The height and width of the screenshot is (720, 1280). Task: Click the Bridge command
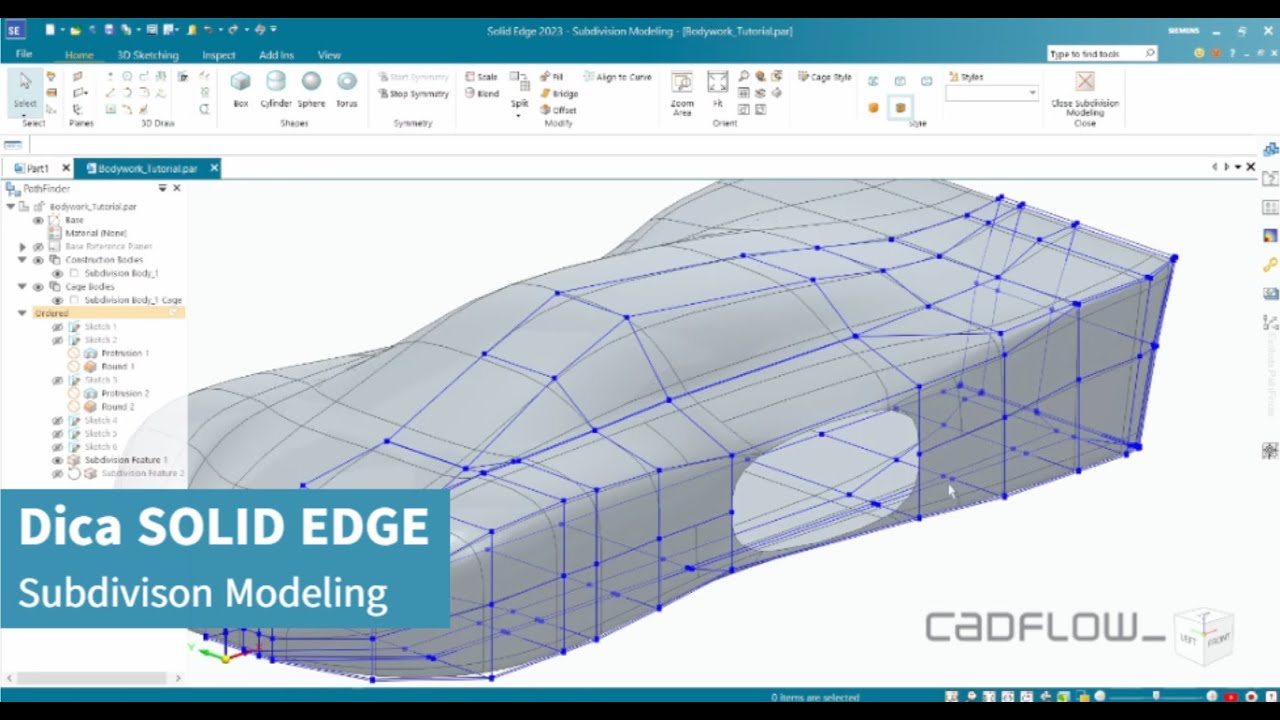pos(558,94)
